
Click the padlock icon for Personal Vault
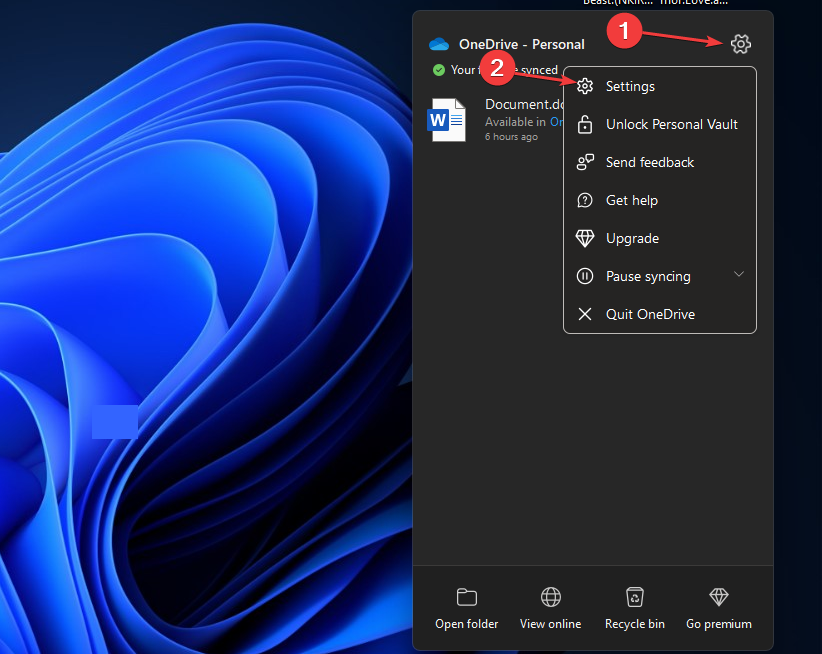(x=585, y=124)
